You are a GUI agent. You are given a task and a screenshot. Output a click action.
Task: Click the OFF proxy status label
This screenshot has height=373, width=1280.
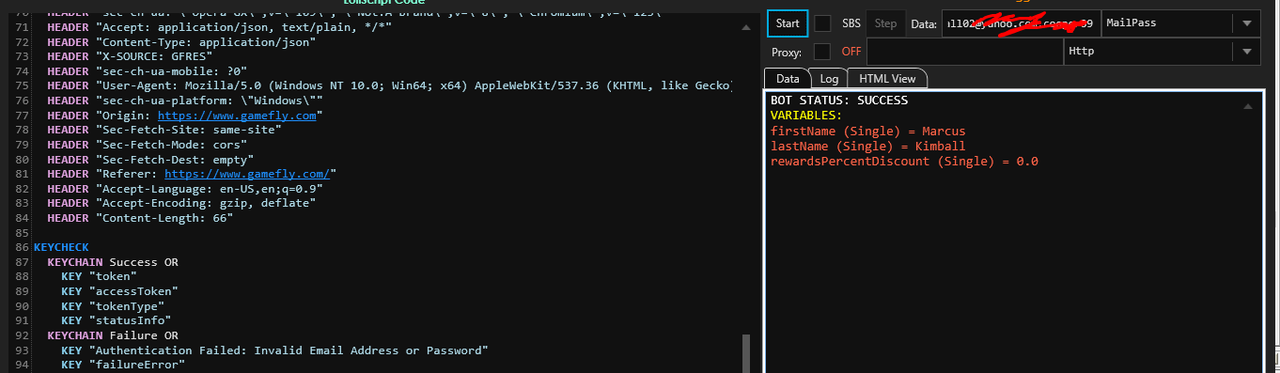pyautogui.click(x=850, y=51)
